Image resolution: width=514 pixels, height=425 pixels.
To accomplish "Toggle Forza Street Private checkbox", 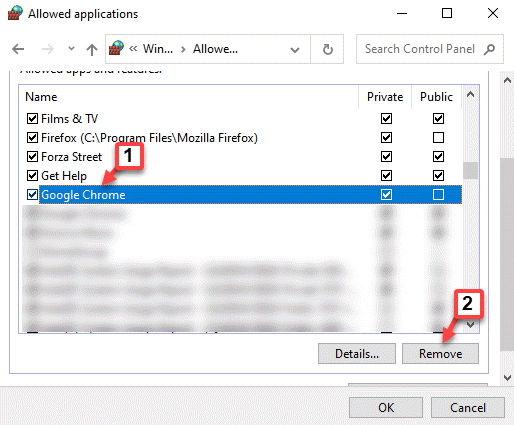I will pyautogui.click(x=386, y=156).
